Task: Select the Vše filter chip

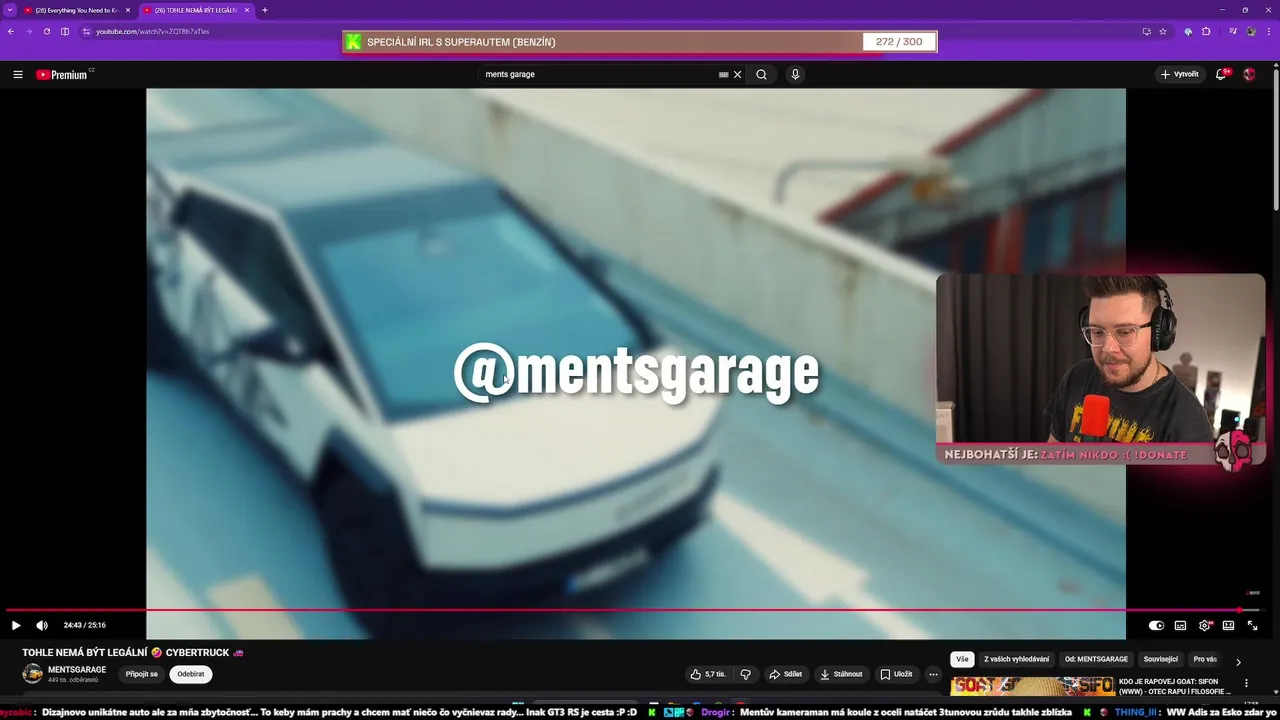Action: pos(962,659)
